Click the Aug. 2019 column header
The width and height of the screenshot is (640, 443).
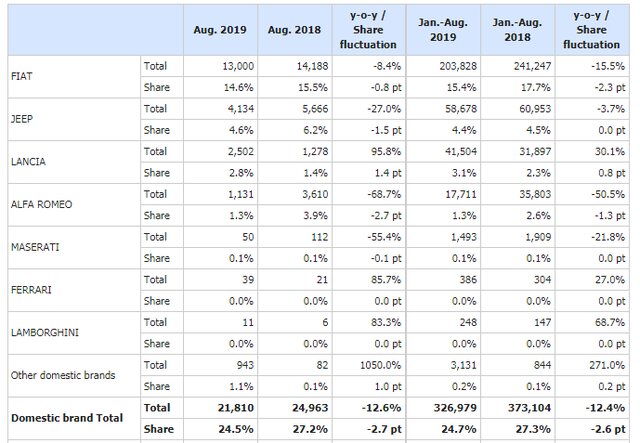point(220,30)
